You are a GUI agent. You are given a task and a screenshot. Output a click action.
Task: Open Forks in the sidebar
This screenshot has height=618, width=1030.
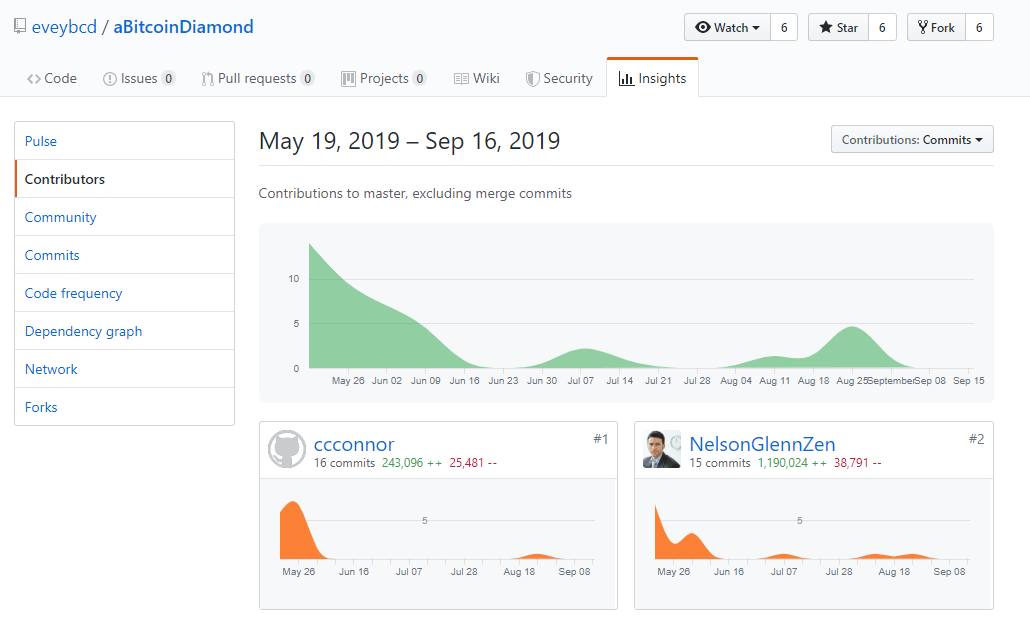coord(125,407)
